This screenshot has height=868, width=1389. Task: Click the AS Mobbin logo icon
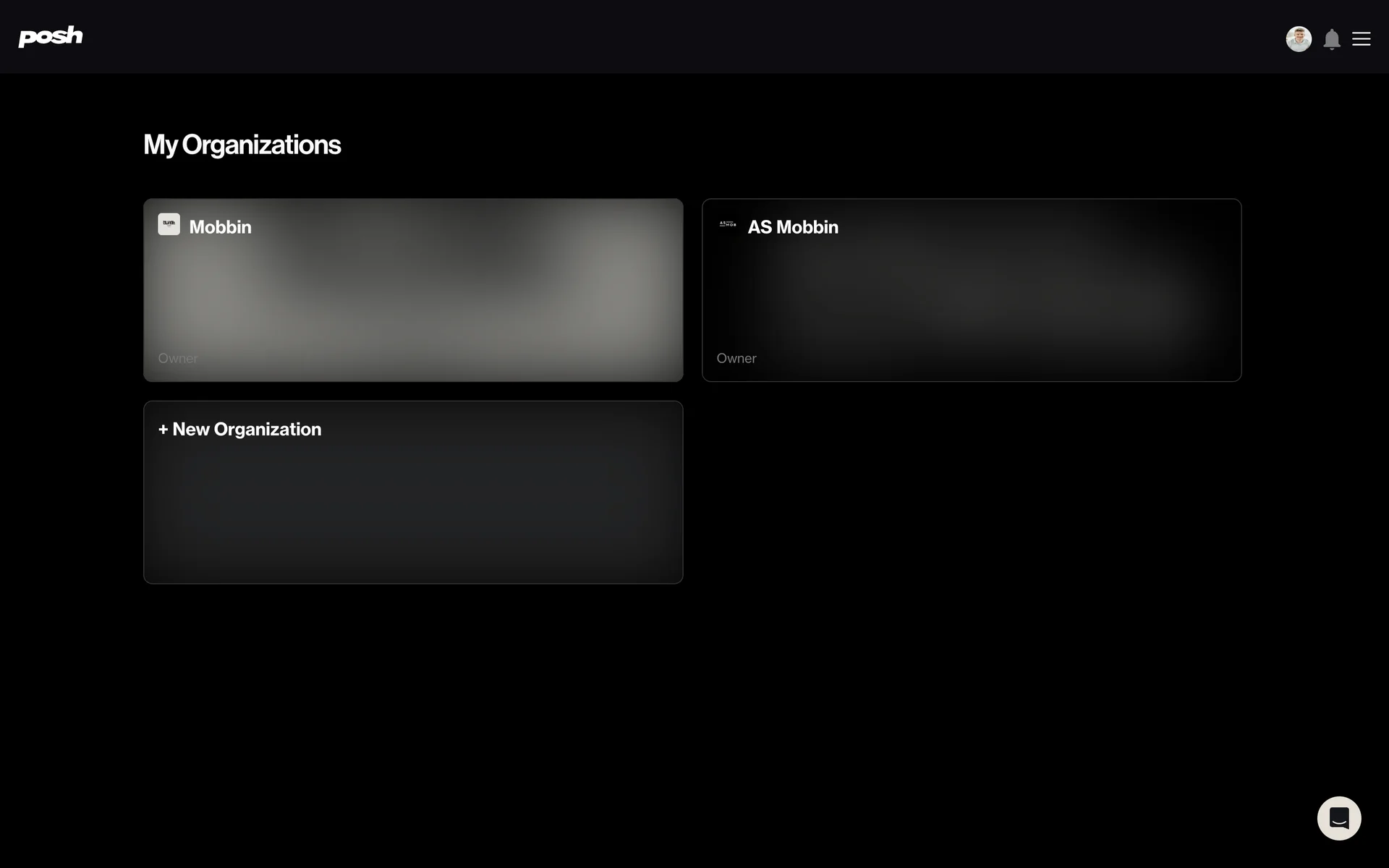[727, 224]
